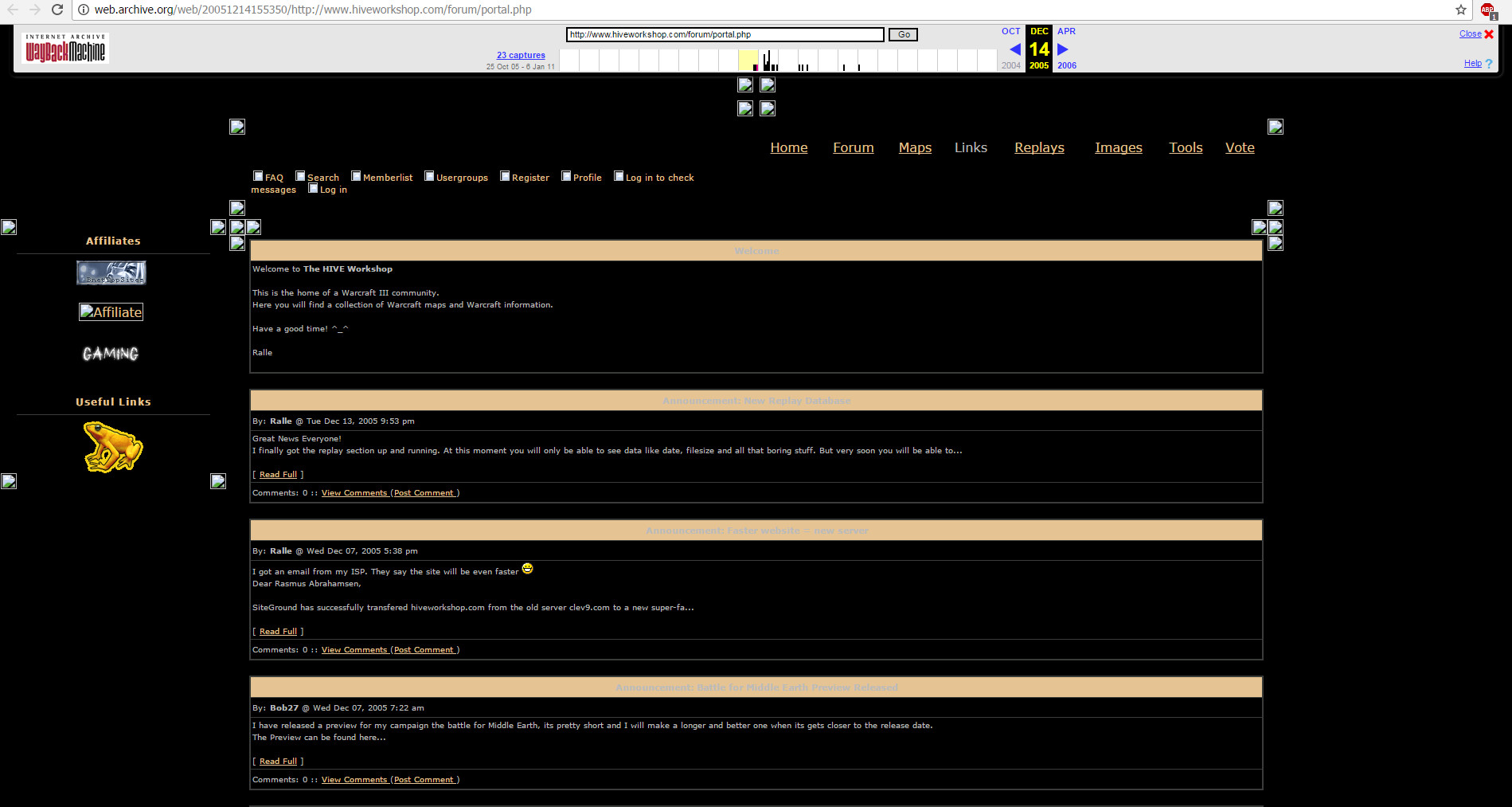Click the Wayback Machine logo
The width and height of the screenshot is (1512, 807).
pyautogui.click(x=65, y=49)
